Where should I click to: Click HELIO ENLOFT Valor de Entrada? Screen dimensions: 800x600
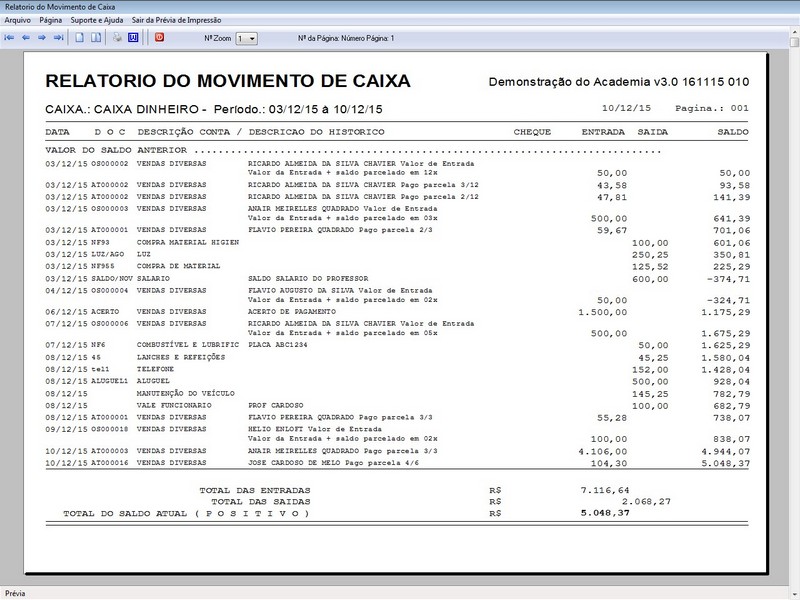[315, 429]
